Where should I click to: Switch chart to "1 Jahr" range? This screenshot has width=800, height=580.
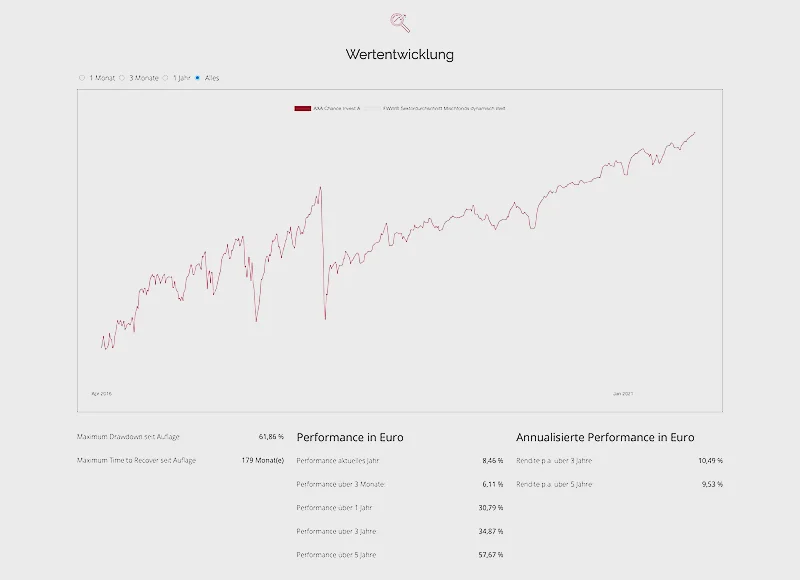pyautogui.click(x=164, y=77)
